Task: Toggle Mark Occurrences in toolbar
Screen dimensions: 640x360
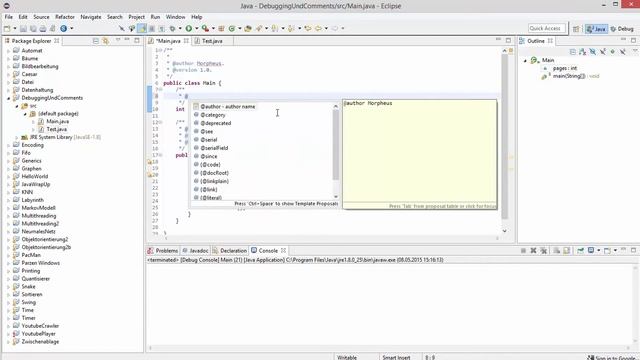Action: click(142, 29)
